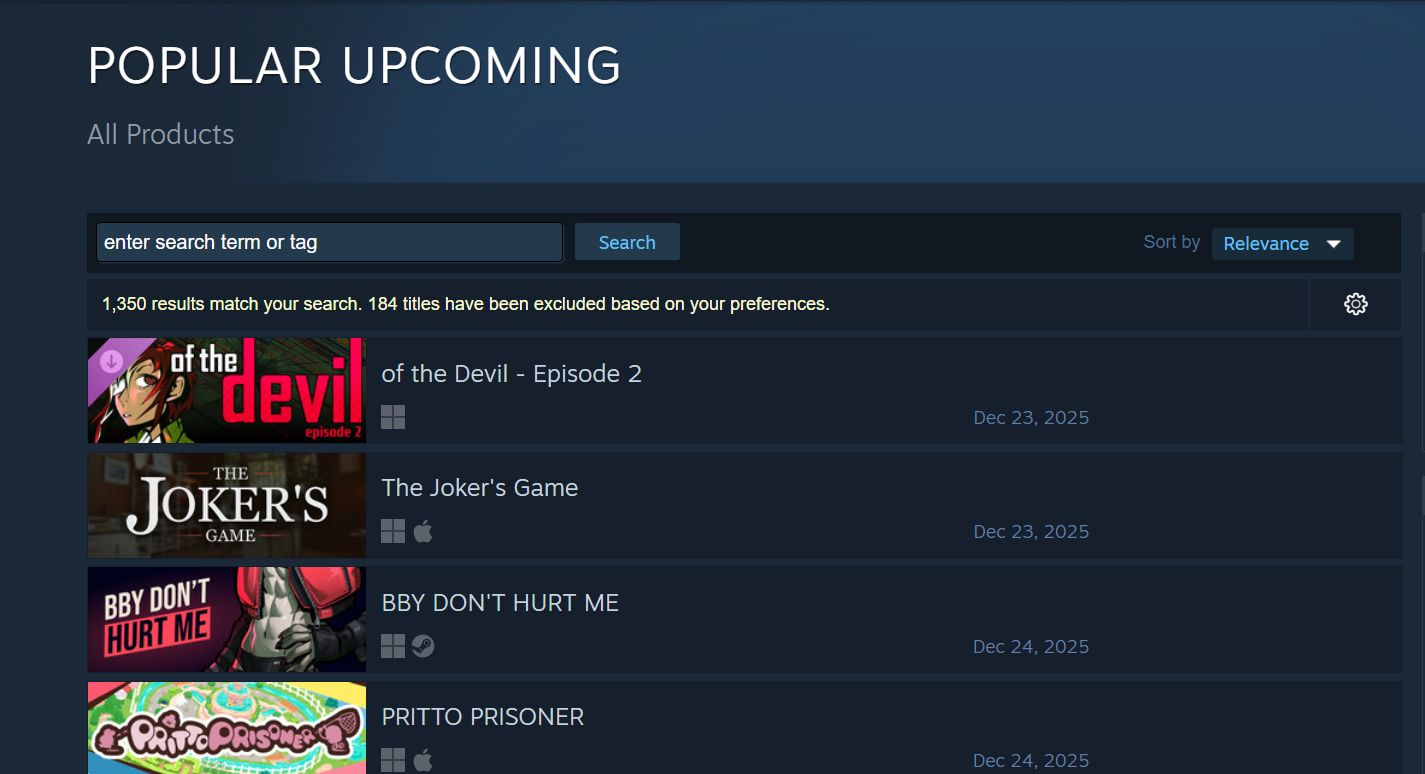
Task: Click Apple icon under The Joker's Game
Action: coord(423,532)
